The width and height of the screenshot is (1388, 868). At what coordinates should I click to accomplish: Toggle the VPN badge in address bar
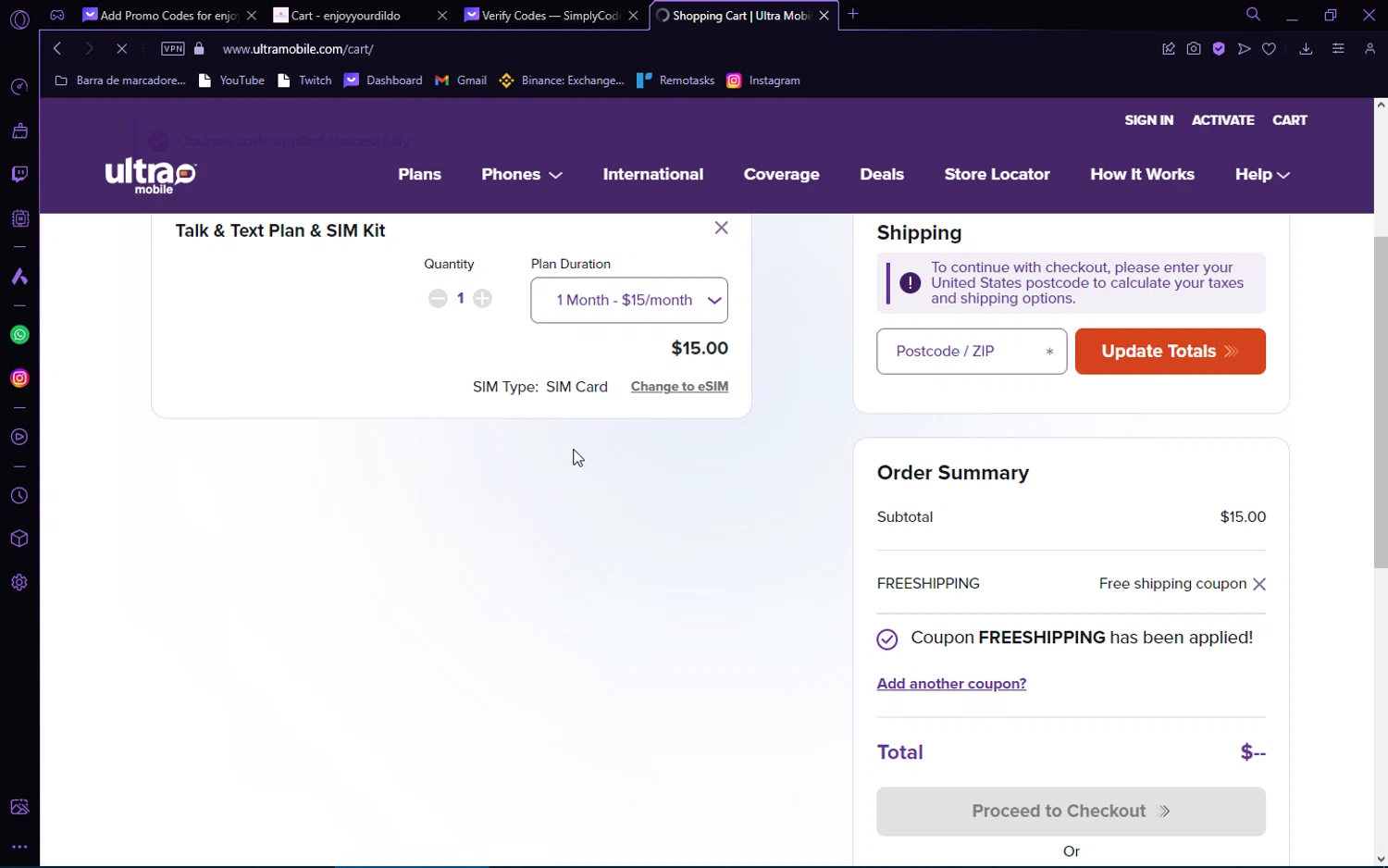point(173,49)
